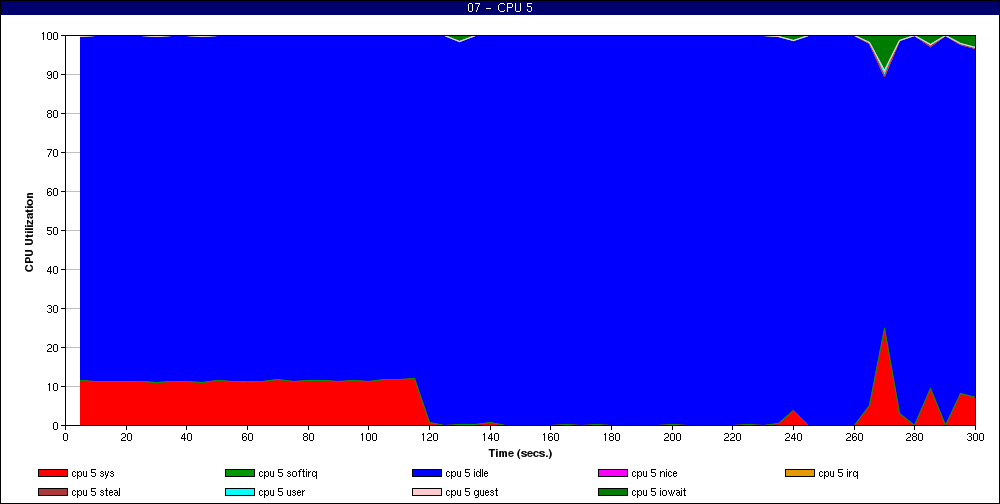Click the red cpu 5 sys legend swatch
The height and width of the screenshot is (504, 1000).
(x=52, y=473)
